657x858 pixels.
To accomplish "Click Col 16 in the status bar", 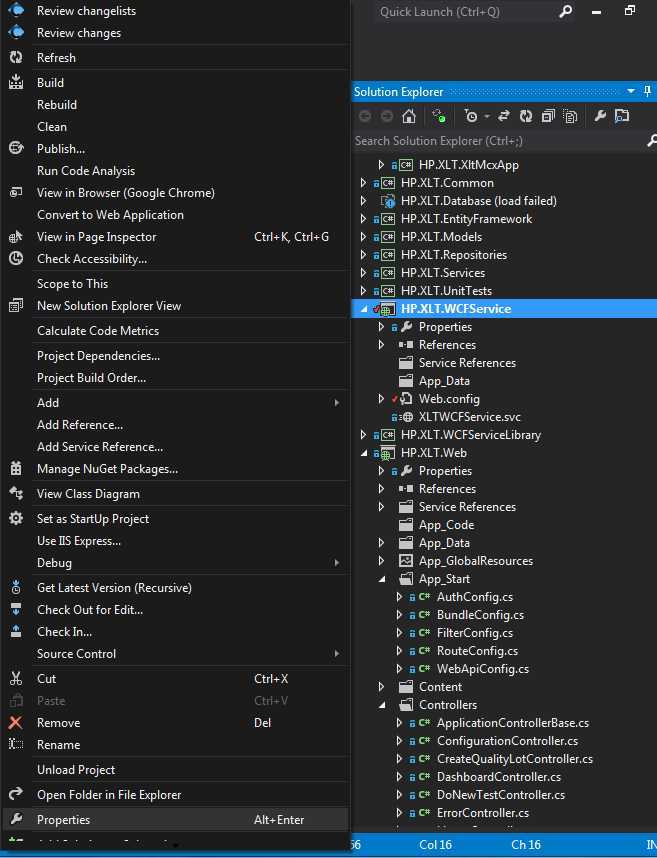I will (435, 844).
